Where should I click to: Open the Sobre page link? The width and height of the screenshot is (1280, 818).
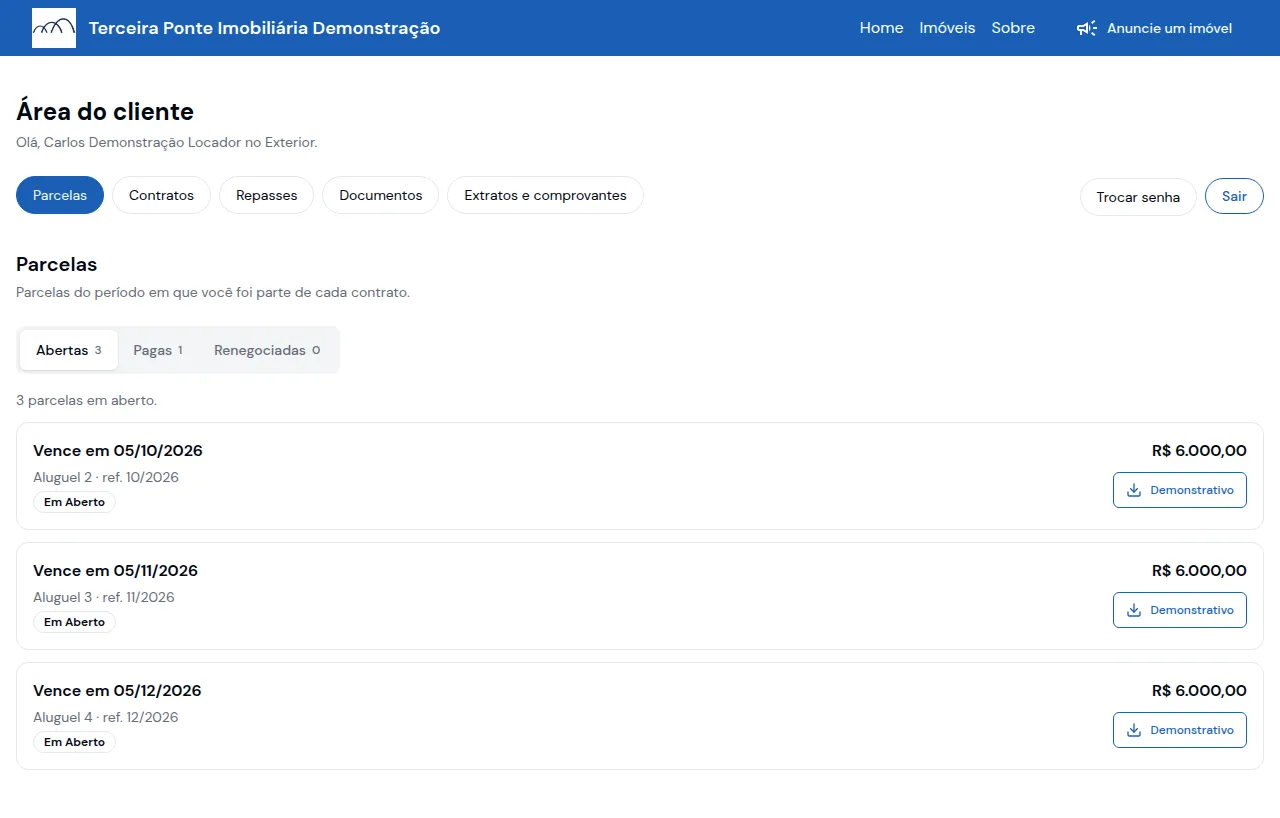[1013, 28]
